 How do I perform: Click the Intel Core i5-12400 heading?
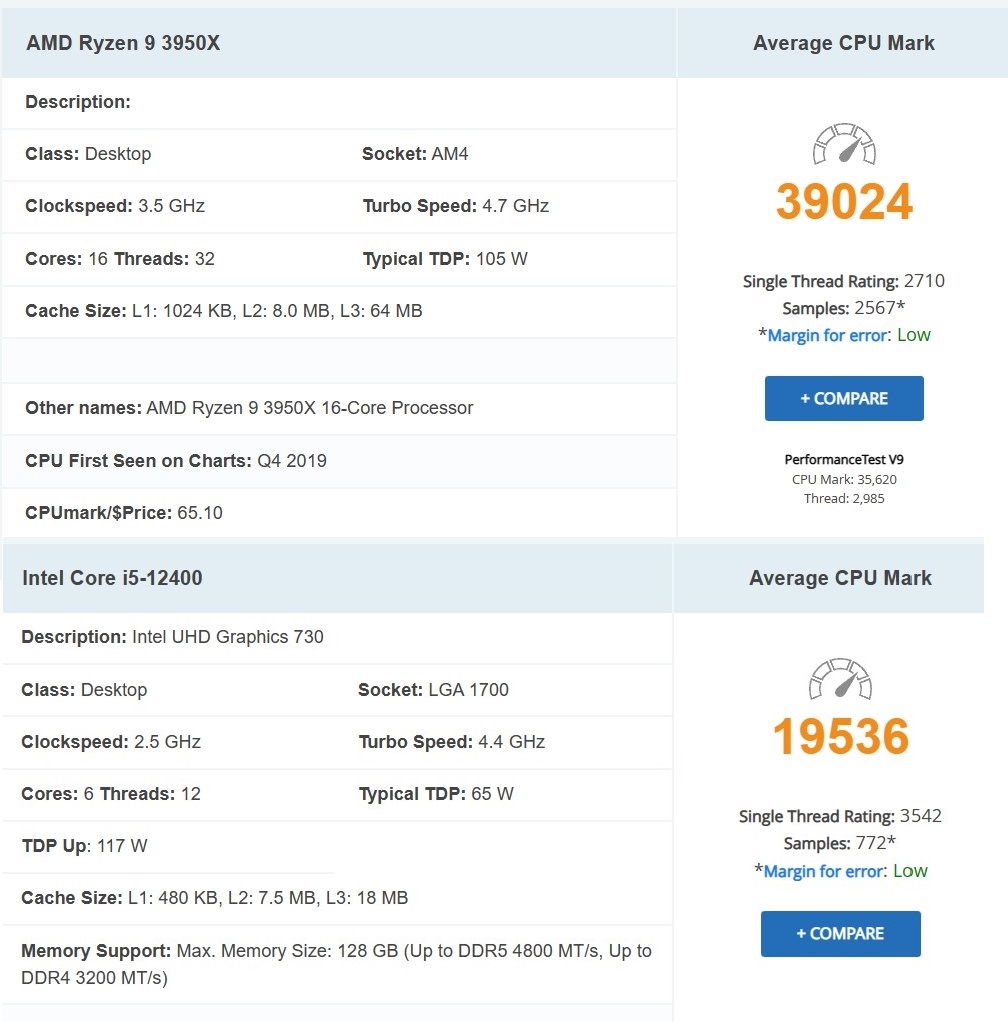[x=112, y=578]
